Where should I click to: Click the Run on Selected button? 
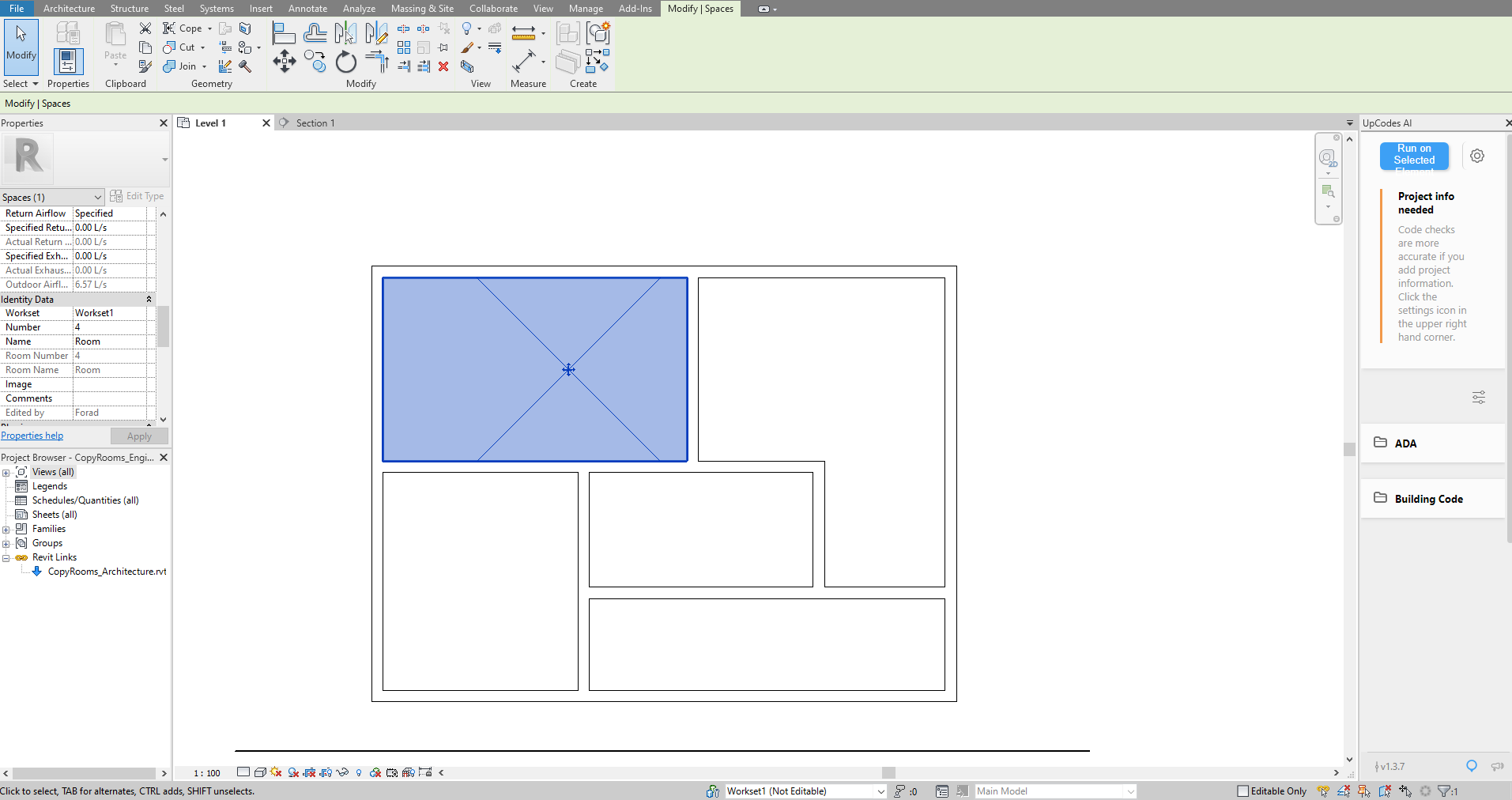click(x=1414, y=156)
